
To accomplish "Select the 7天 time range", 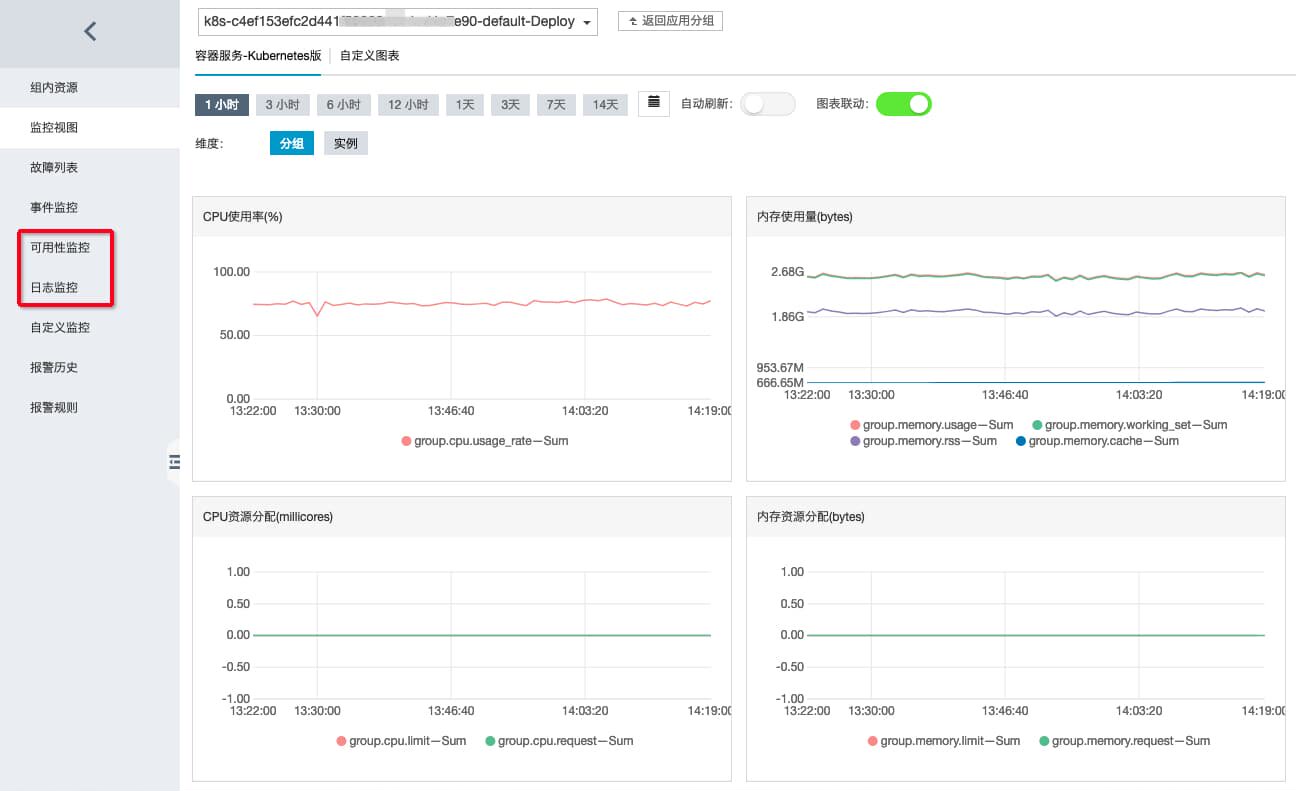I will click(x=556, y=104).
